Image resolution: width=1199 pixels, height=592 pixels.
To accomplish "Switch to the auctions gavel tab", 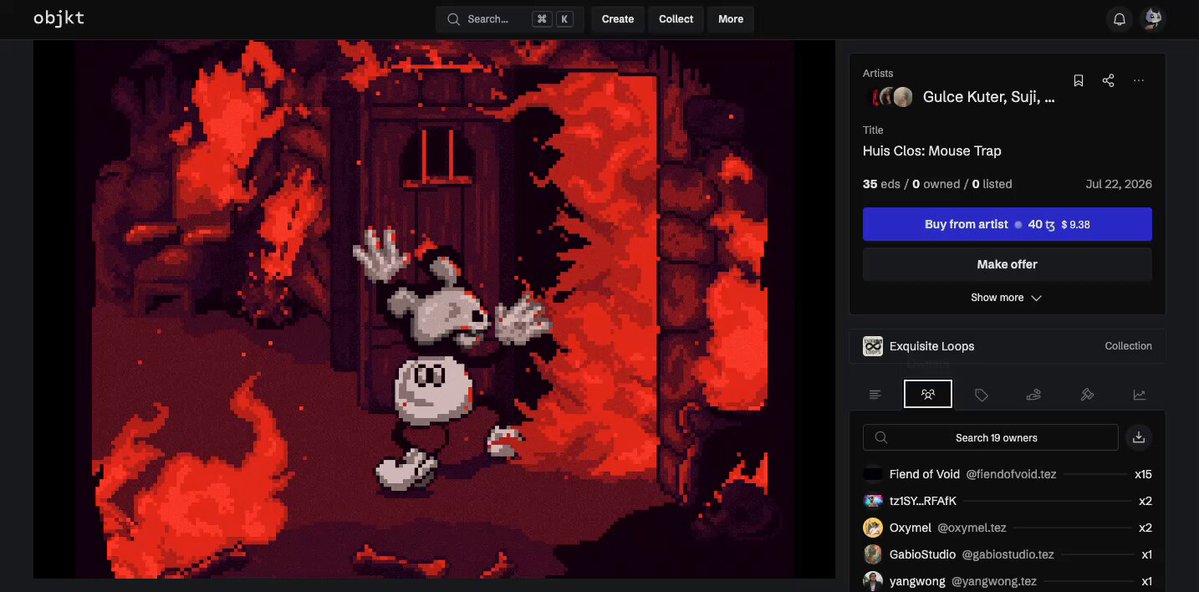I will pyautogui.click(x=1087, y=395).
